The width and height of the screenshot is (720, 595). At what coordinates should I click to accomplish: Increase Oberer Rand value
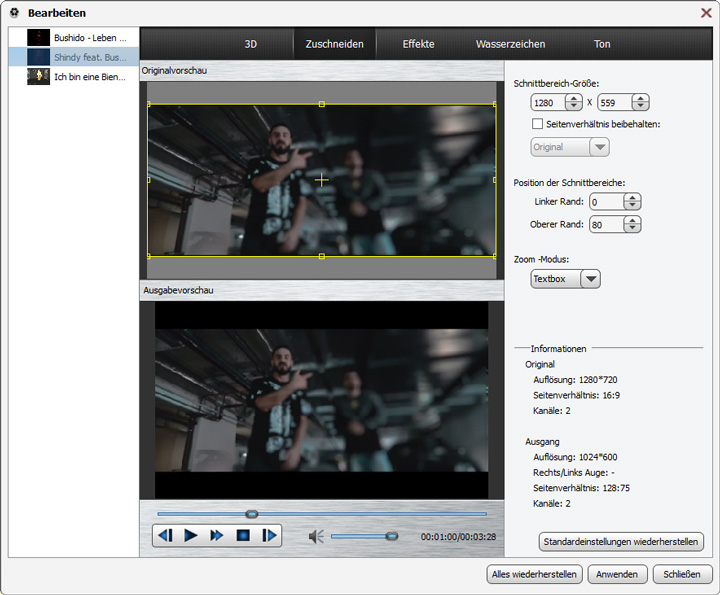632,221
